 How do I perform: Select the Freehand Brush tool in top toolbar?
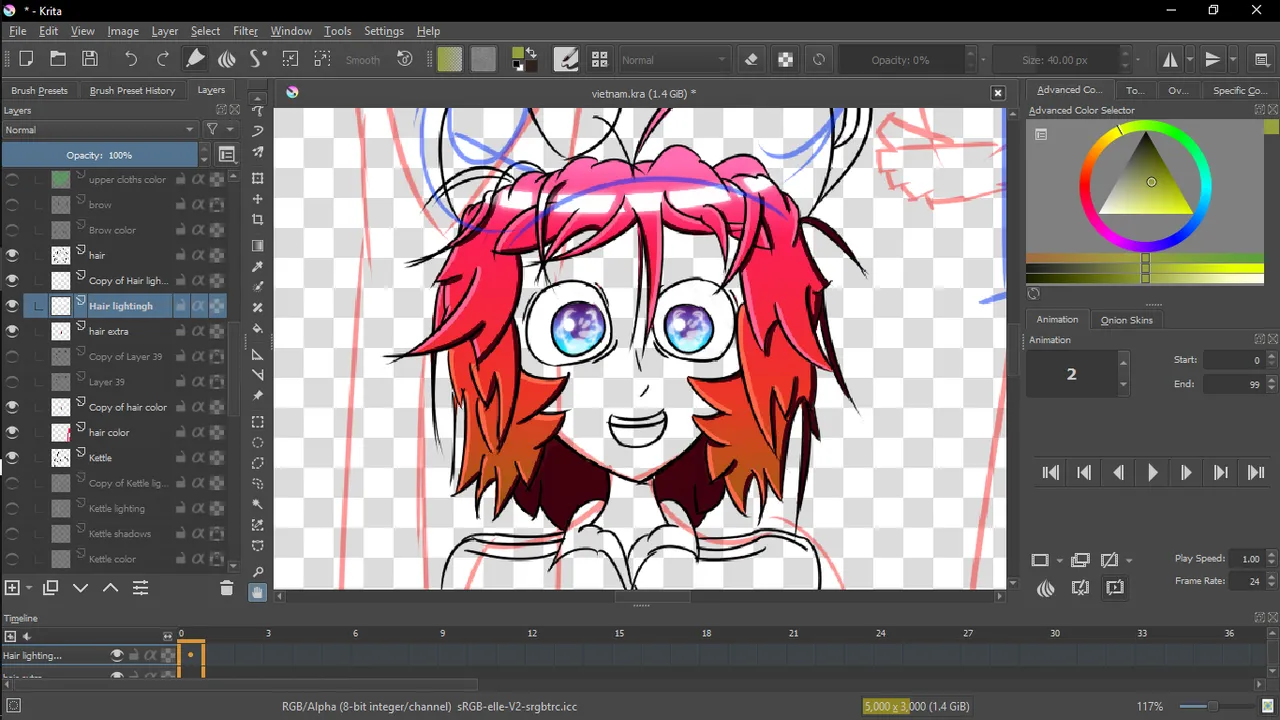195,59
